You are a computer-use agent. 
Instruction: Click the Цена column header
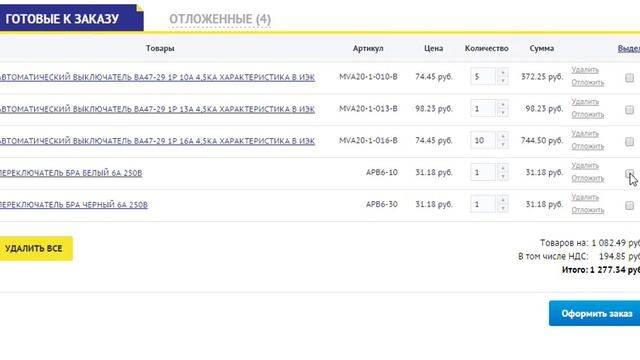click(433, 48)
